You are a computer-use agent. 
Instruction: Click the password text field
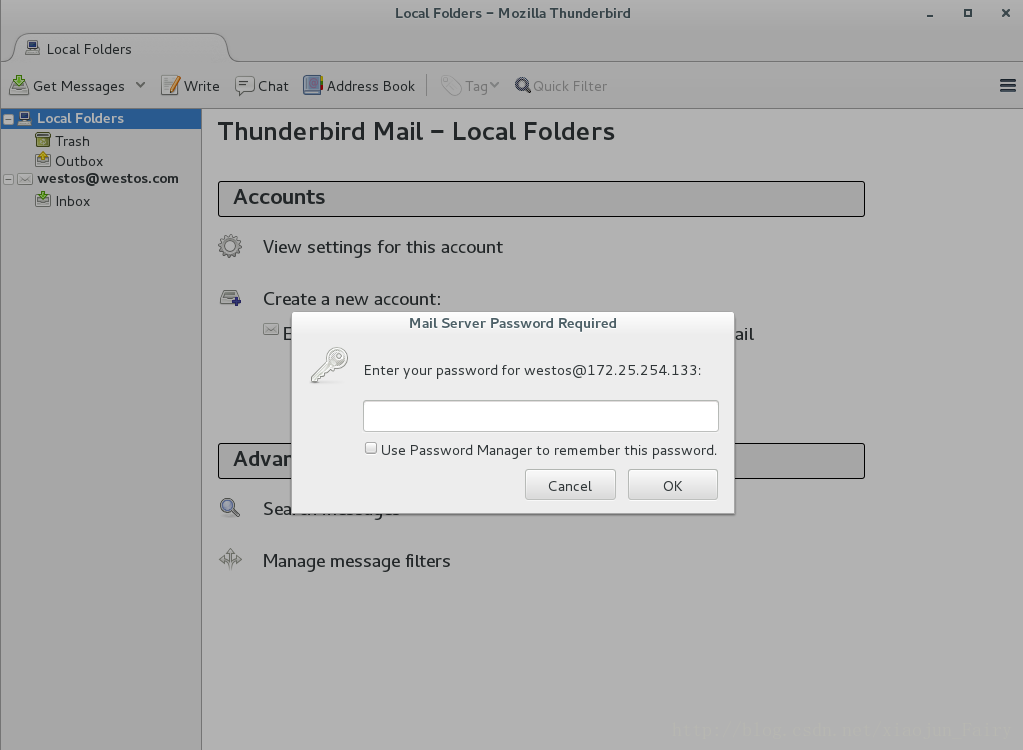(541, 416)
